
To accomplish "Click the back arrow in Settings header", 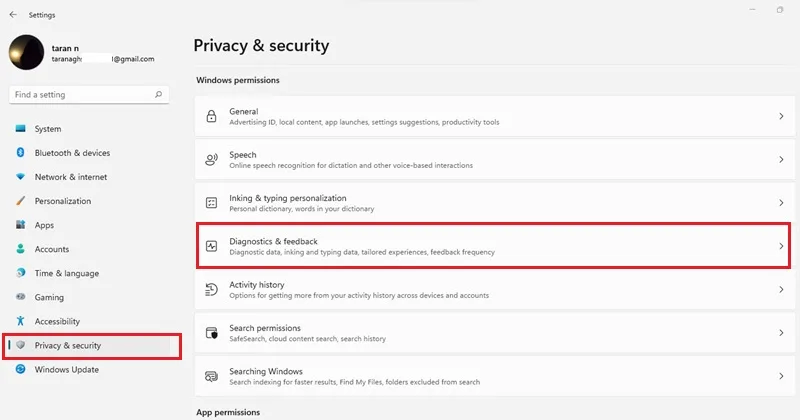I will [x=13, y=15].
